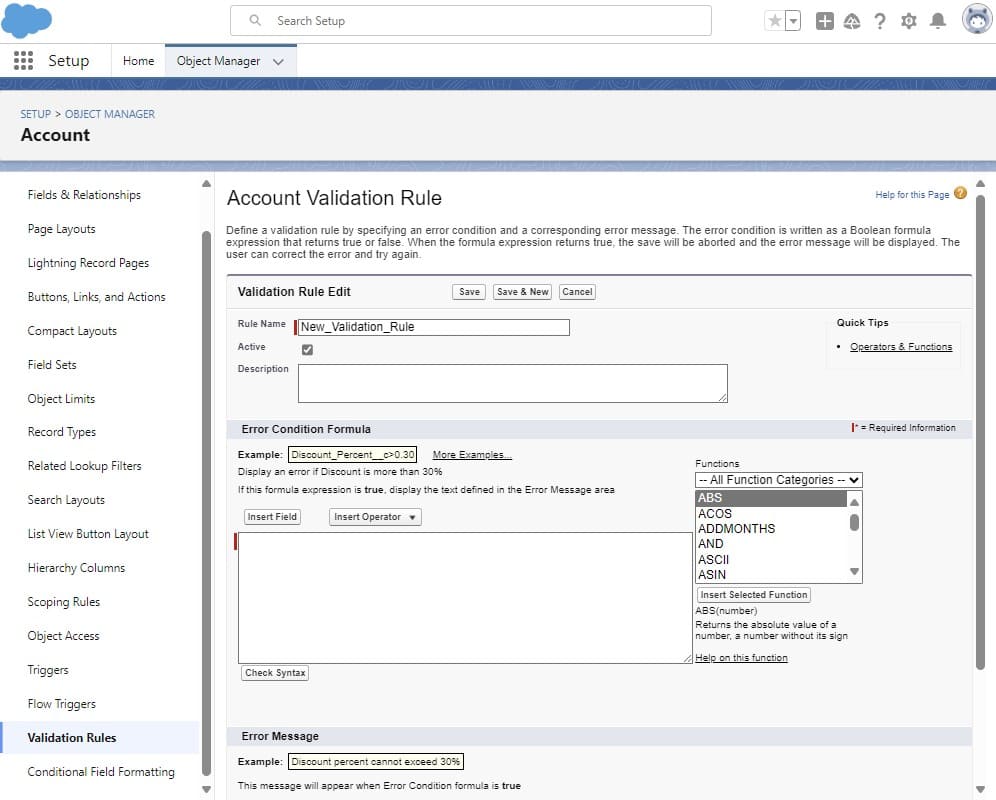Open Operators & Functions quick tip
Image resolution: width=996 pixels, height=800 pixels.
(901, 347)
